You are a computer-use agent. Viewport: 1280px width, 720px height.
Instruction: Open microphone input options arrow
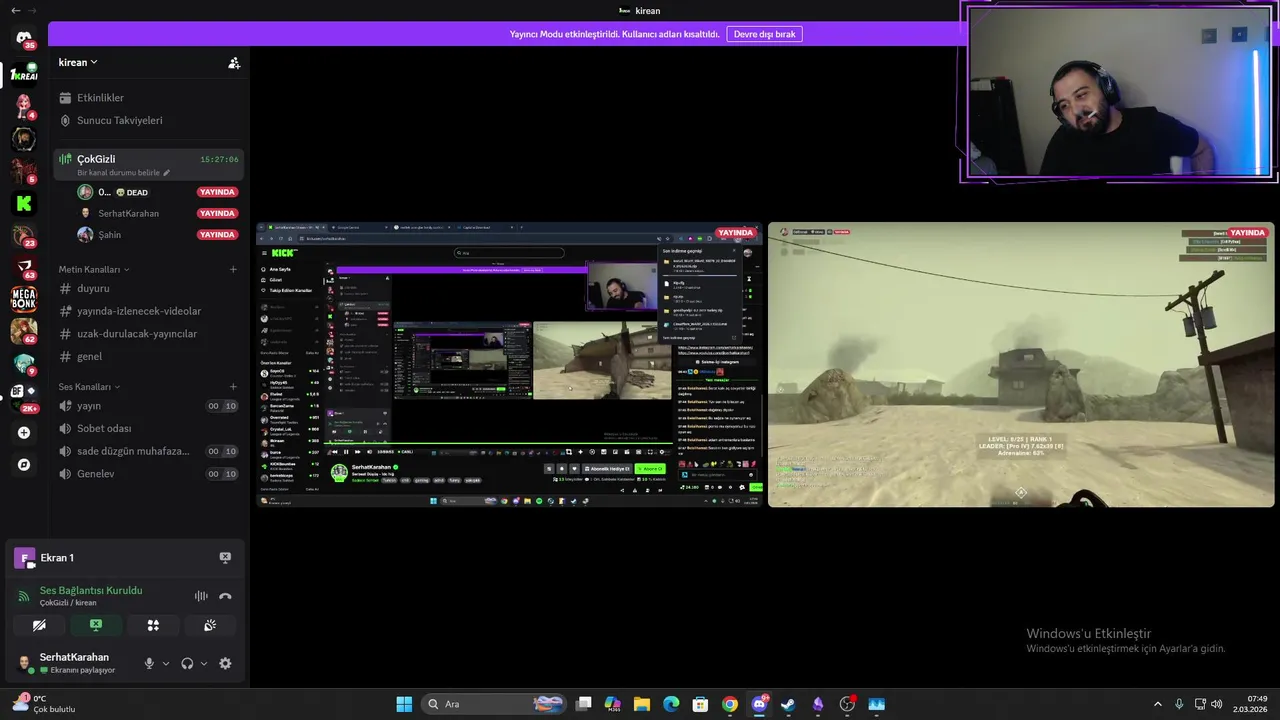pos(166,663)
